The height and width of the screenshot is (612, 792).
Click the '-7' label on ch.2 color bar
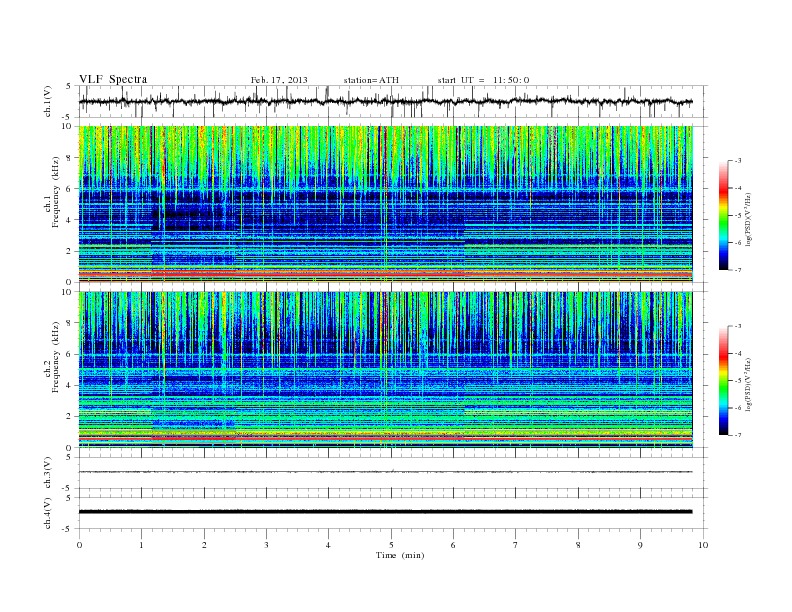point(738,435)
